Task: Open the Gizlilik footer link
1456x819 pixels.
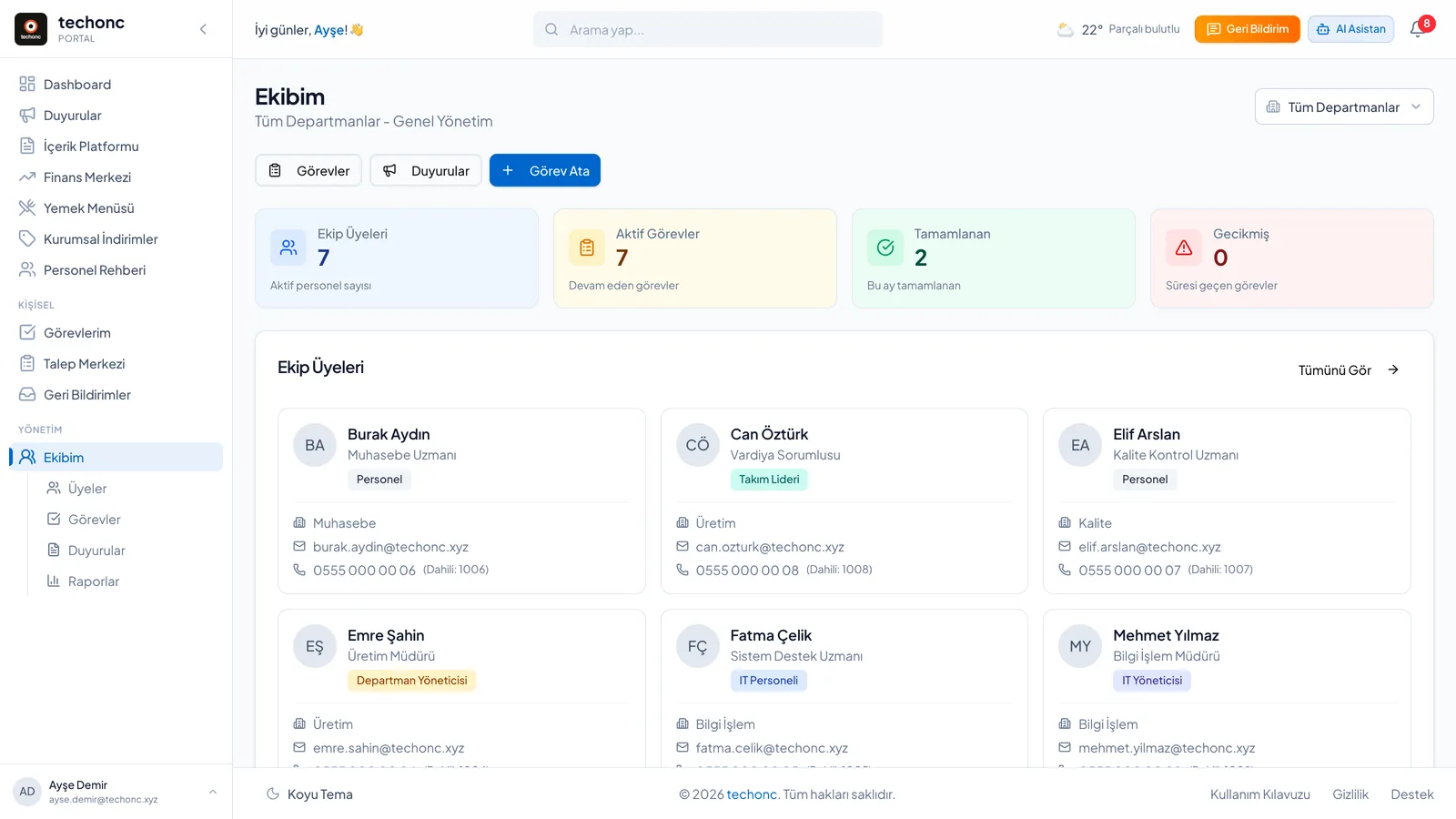Action: pos(1350,794)
